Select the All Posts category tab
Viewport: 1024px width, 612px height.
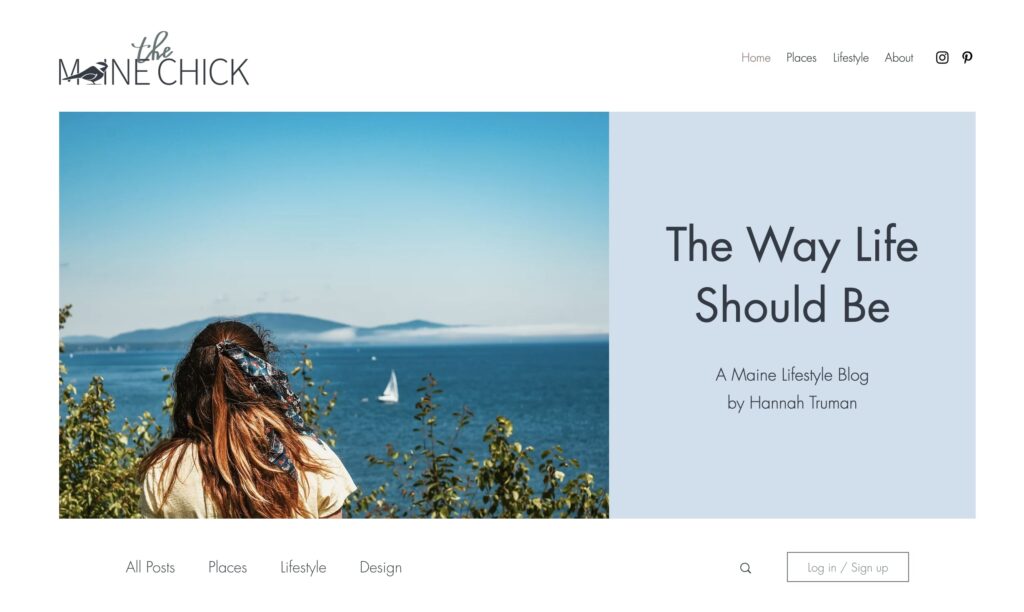pyautogui.click(x=150, y=567)
